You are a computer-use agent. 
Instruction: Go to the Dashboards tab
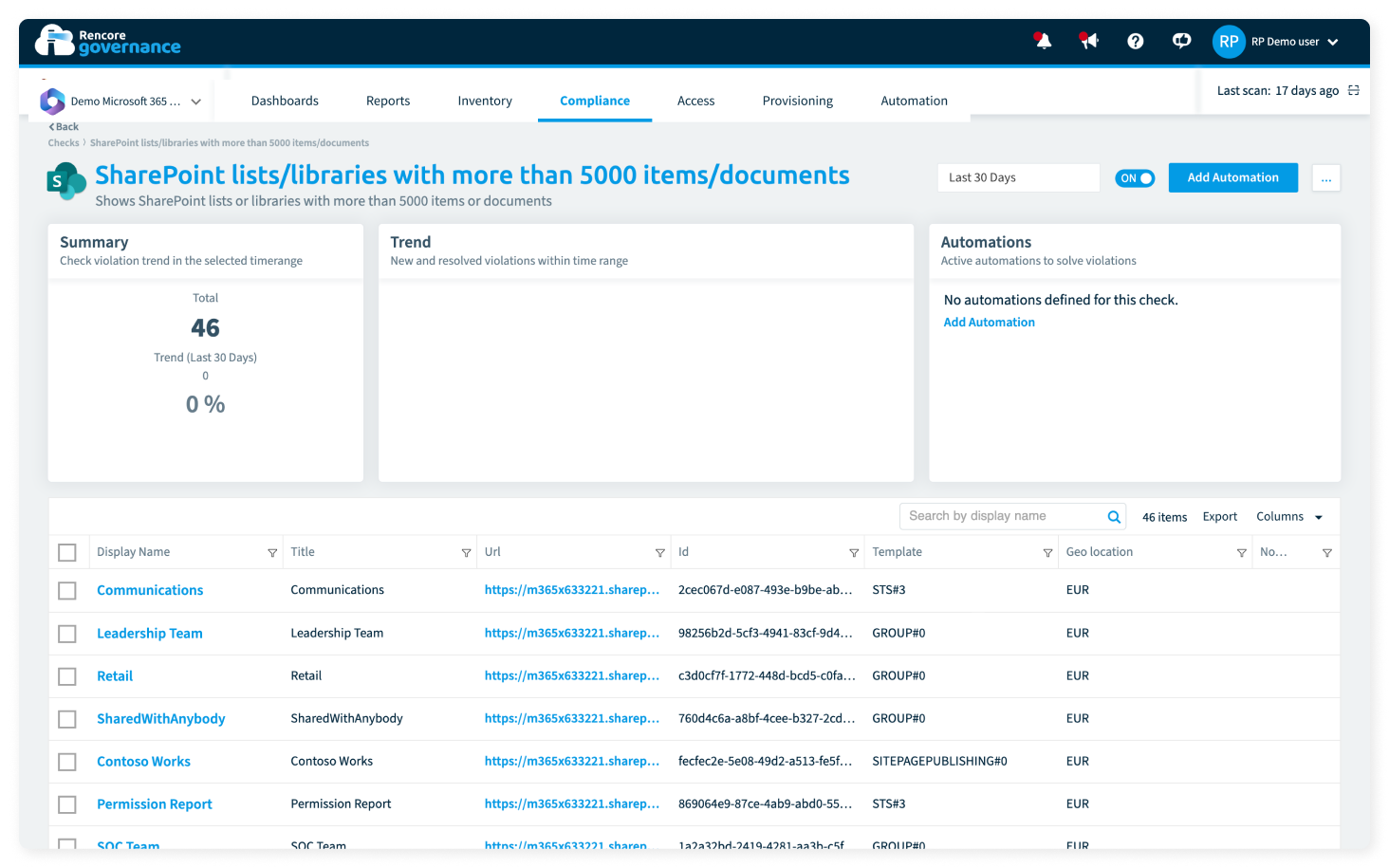(x=285, y=101)
